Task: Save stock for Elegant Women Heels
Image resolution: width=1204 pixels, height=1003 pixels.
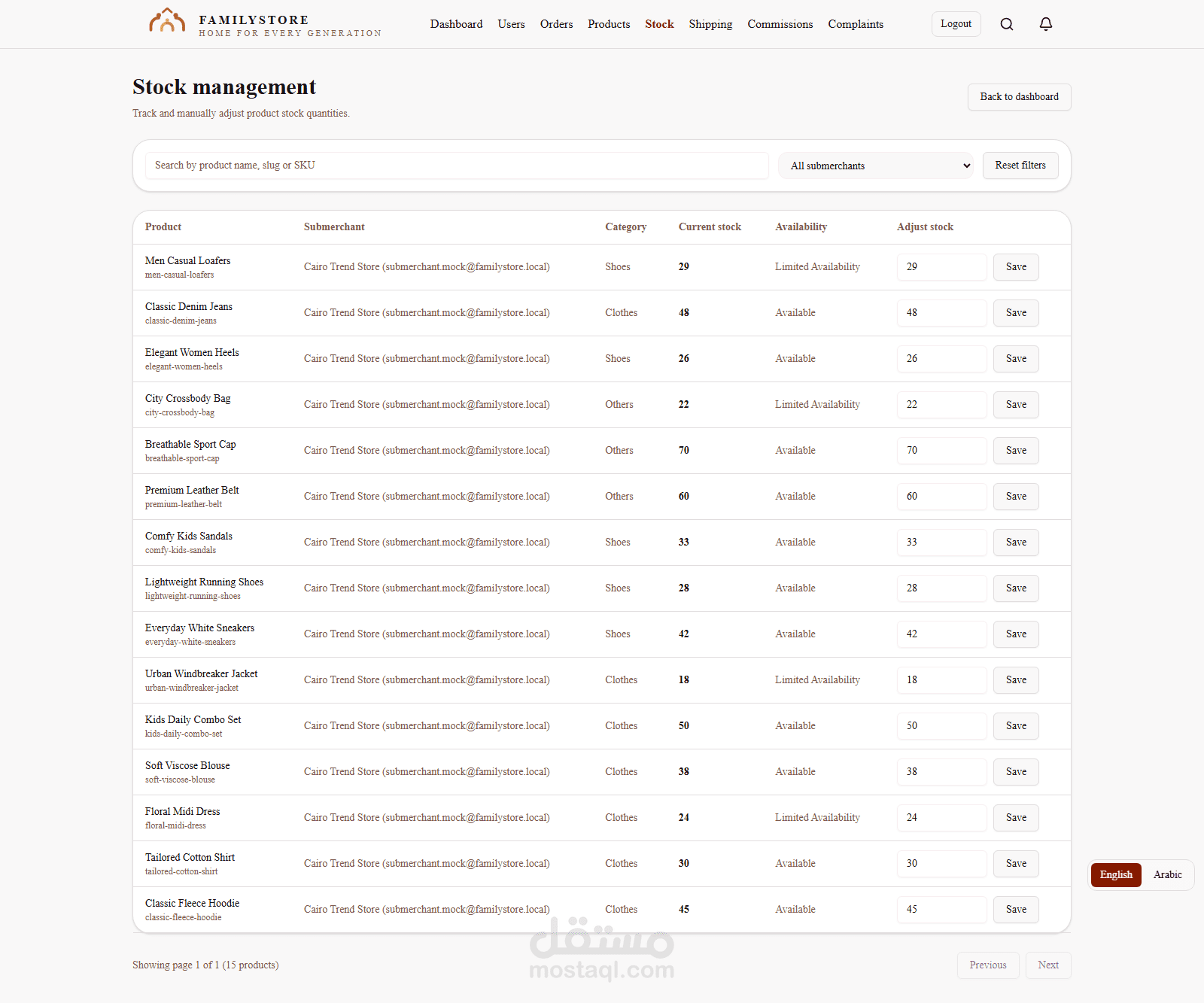Action: [1016, 359]
